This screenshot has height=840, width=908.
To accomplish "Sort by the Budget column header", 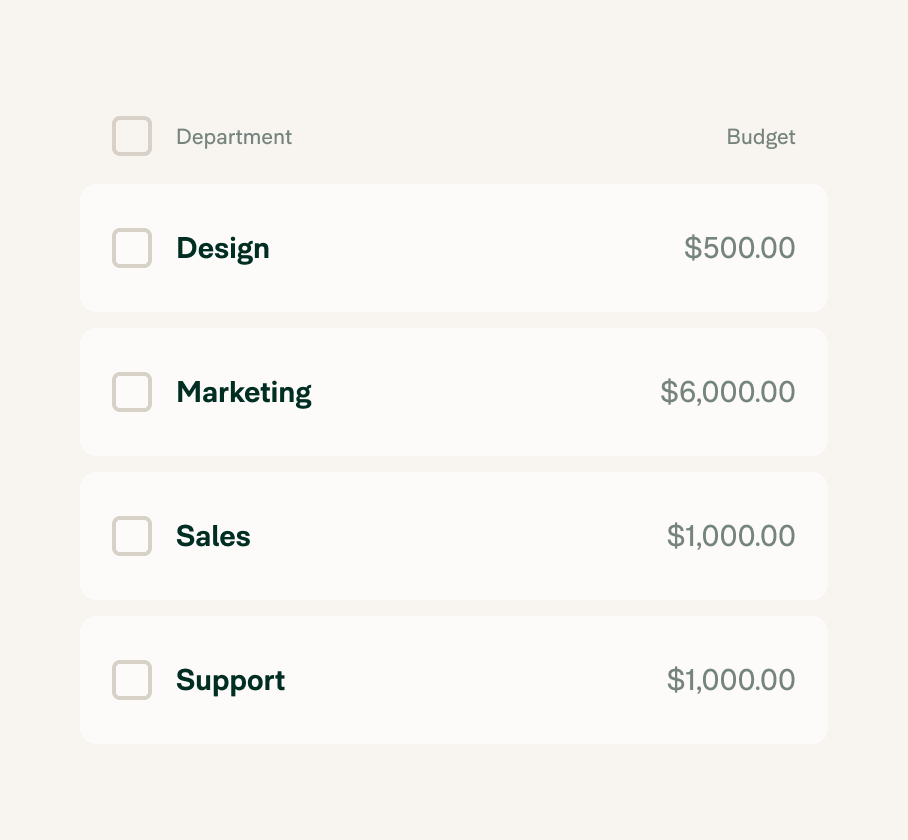I will click(761, 137).
